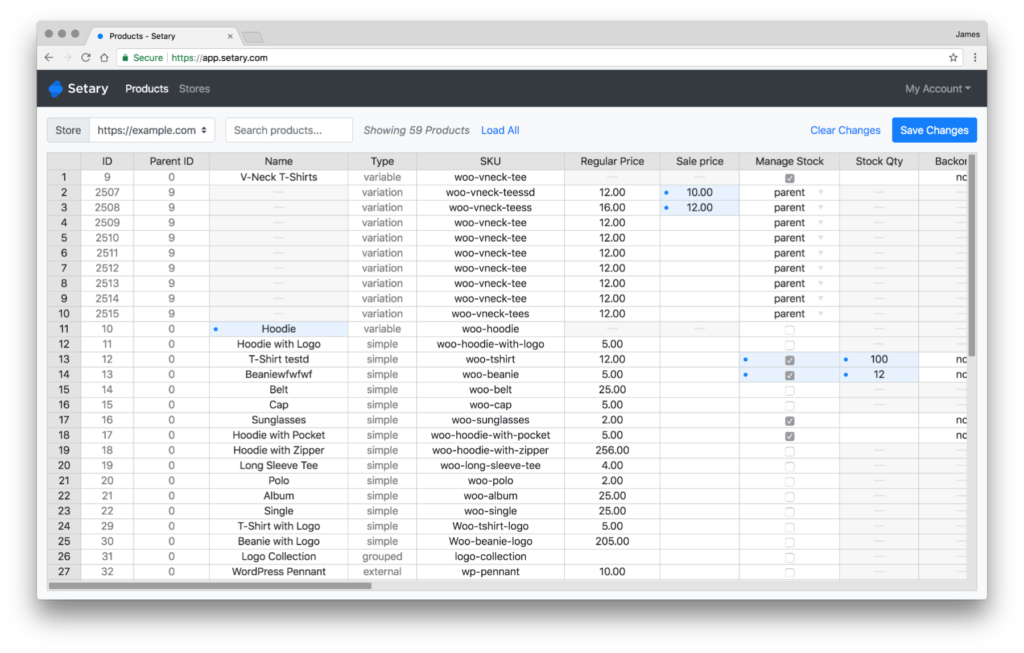Image resolution: width=1024 pixels, height=653 pixels.
Task: Click the browser back arrow
Action: pyautogui.click(x=49, y=58)
